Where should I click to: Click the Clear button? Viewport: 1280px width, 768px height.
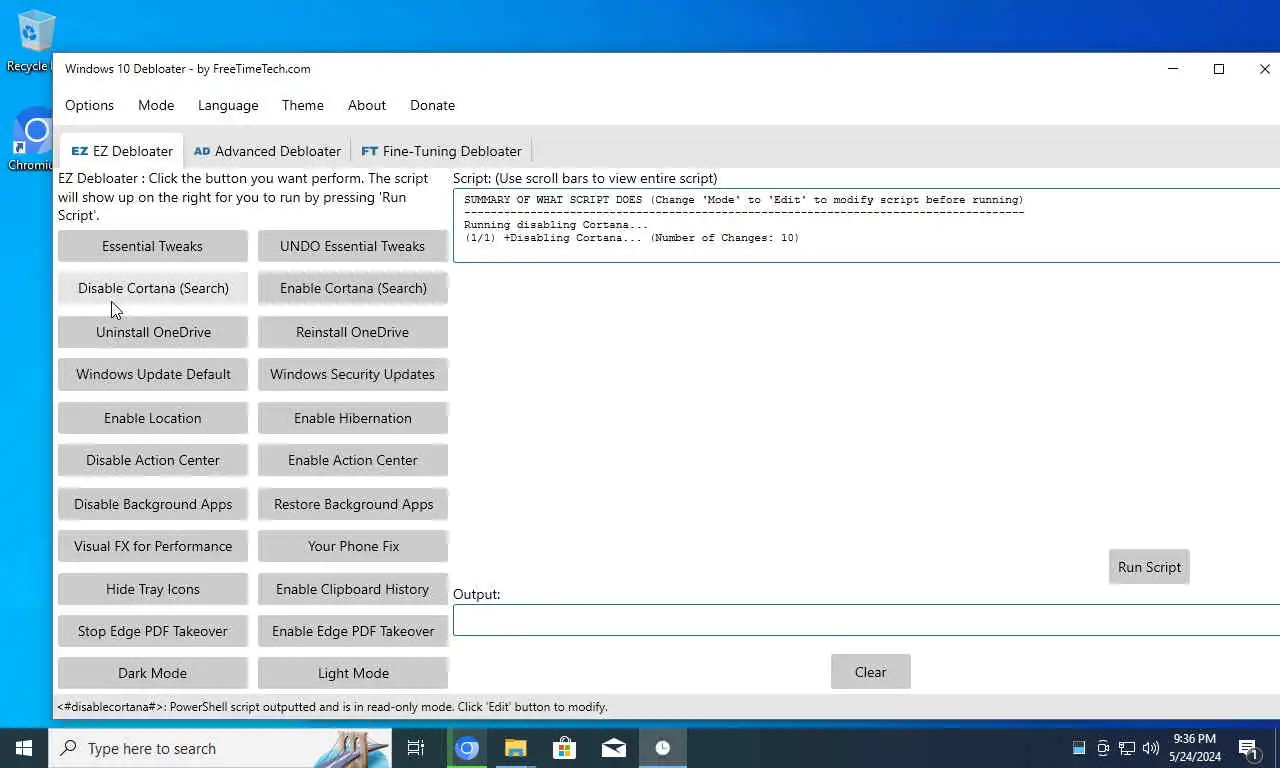[870, 672]
